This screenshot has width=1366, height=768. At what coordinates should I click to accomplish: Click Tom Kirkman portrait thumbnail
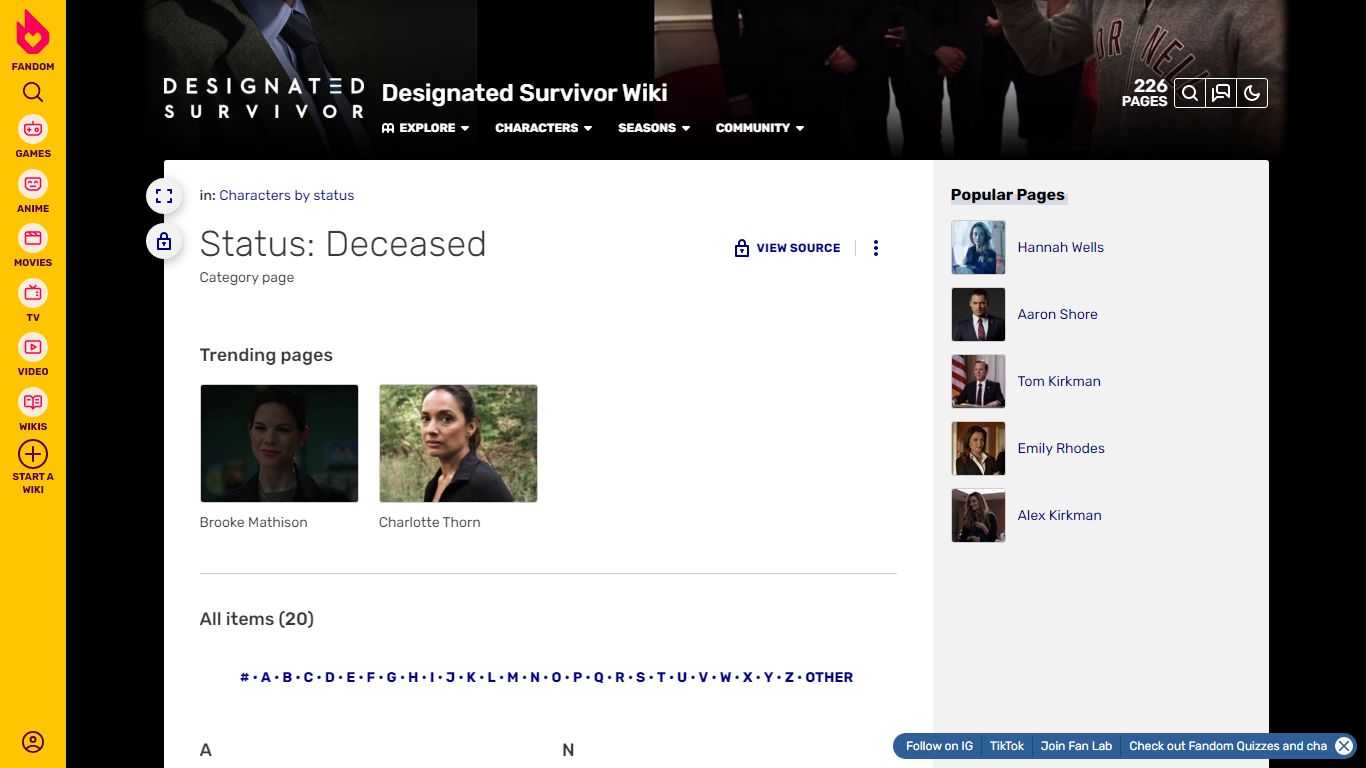(978, 381)
